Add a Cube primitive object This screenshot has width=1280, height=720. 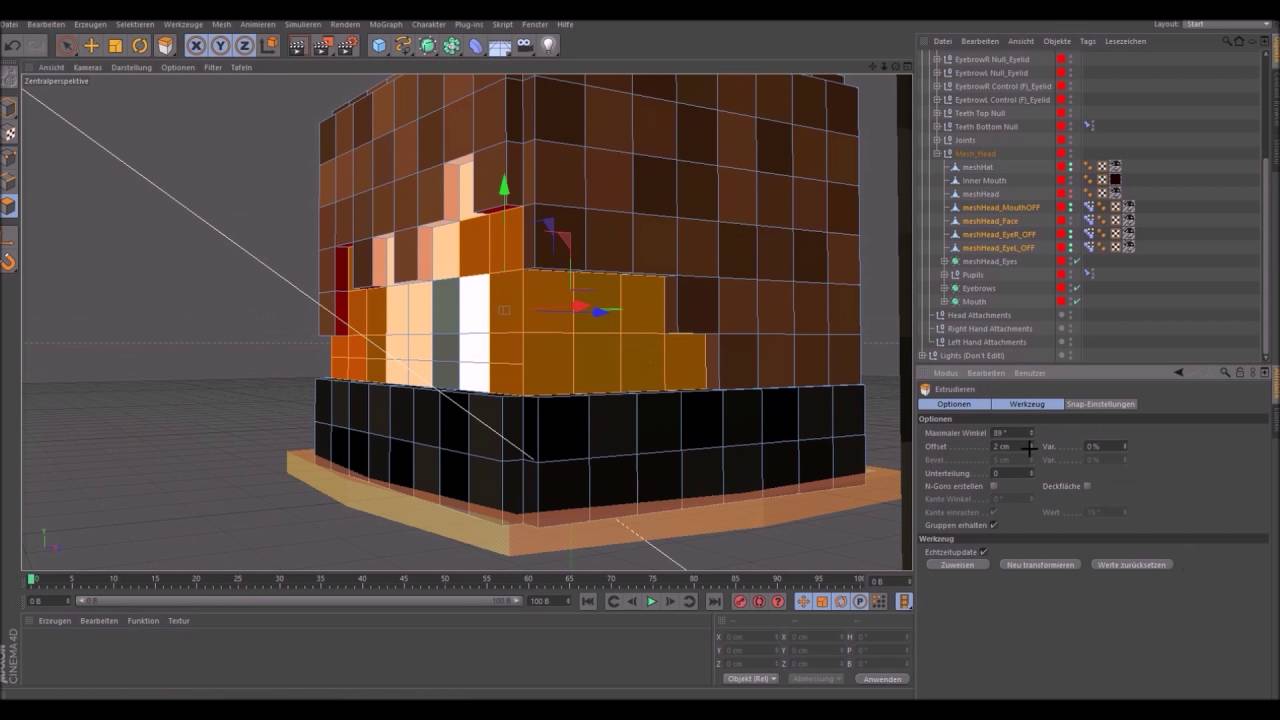pos(379,45)
